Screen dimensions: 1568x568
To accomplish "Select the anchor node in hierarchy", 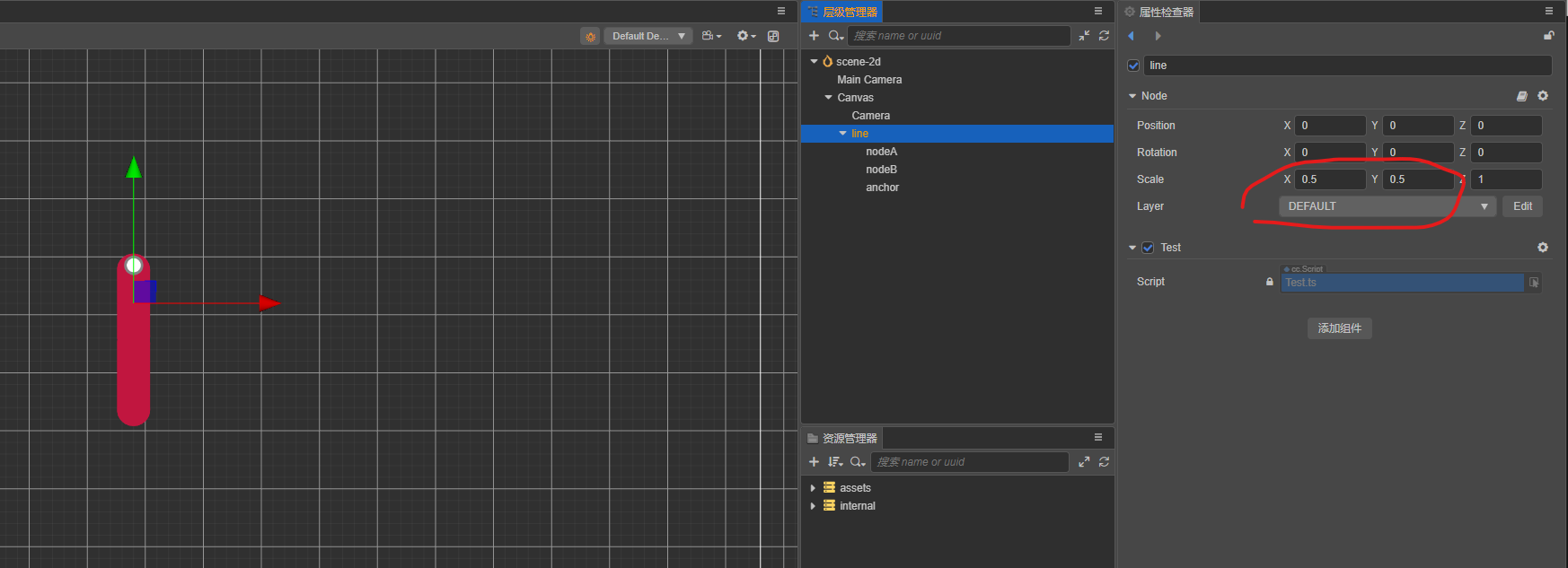I will pos(882,188).
